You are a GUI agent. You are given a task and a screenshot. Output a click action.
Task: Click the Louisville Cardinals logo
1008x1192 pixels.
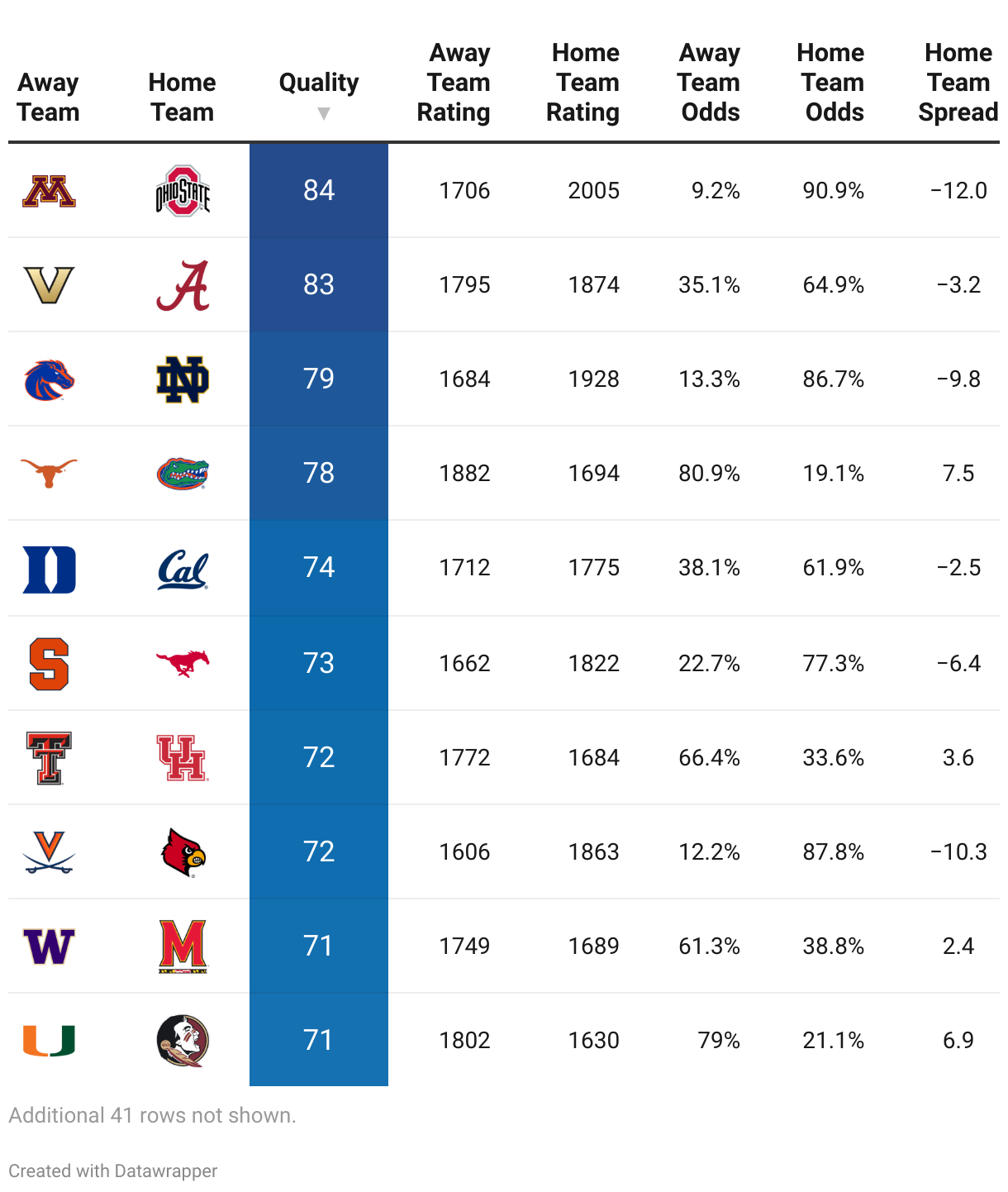[x=183, y=852]
